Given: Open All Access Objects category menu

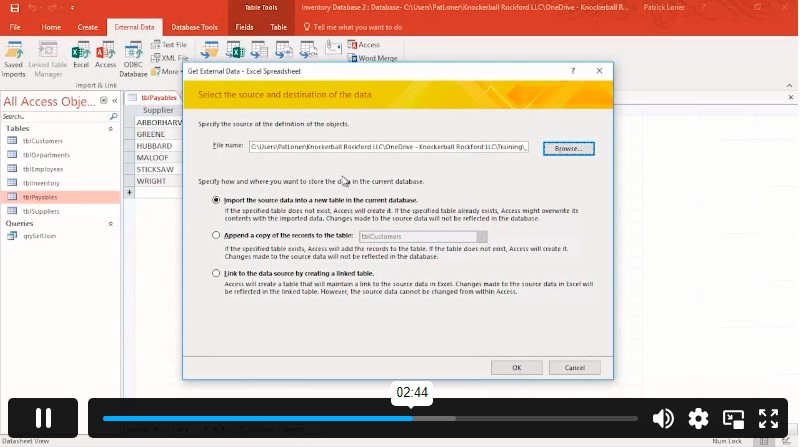Looking at the screenshot, I should pos(104,101).
